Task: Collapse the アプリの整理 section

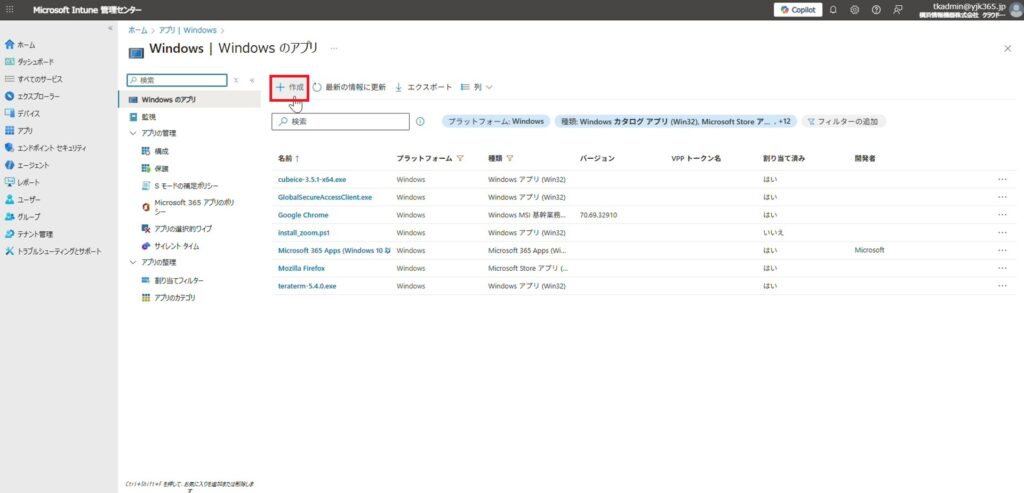Action: (x=134, y=263)
